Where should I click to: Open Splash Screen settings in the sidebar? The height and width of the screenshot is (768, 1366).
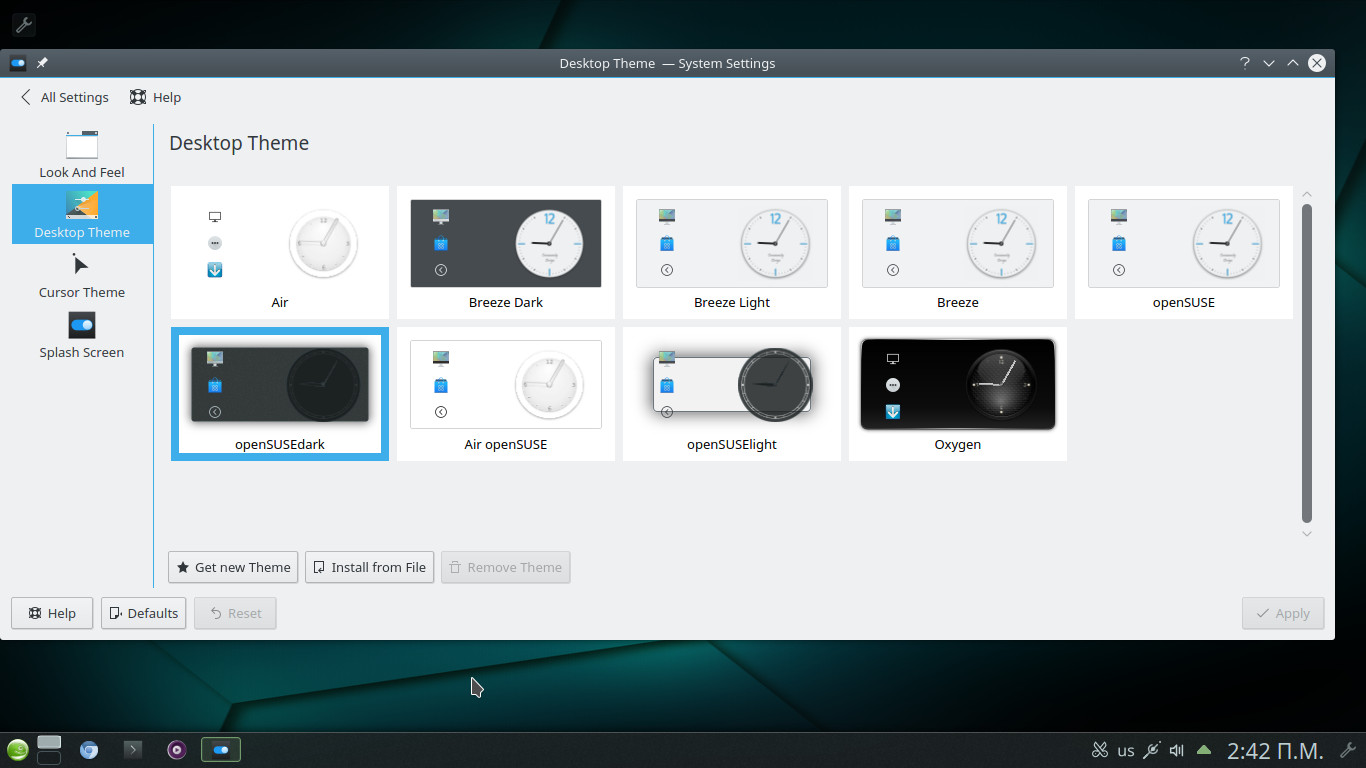pyautogui.click(x=82, y=335)
